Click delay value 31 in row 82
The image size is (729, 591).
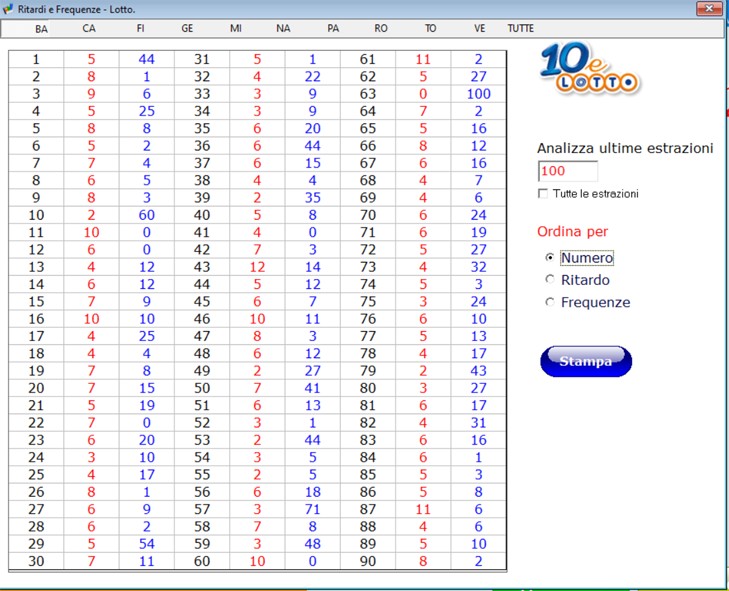click(x=478, y=423)
